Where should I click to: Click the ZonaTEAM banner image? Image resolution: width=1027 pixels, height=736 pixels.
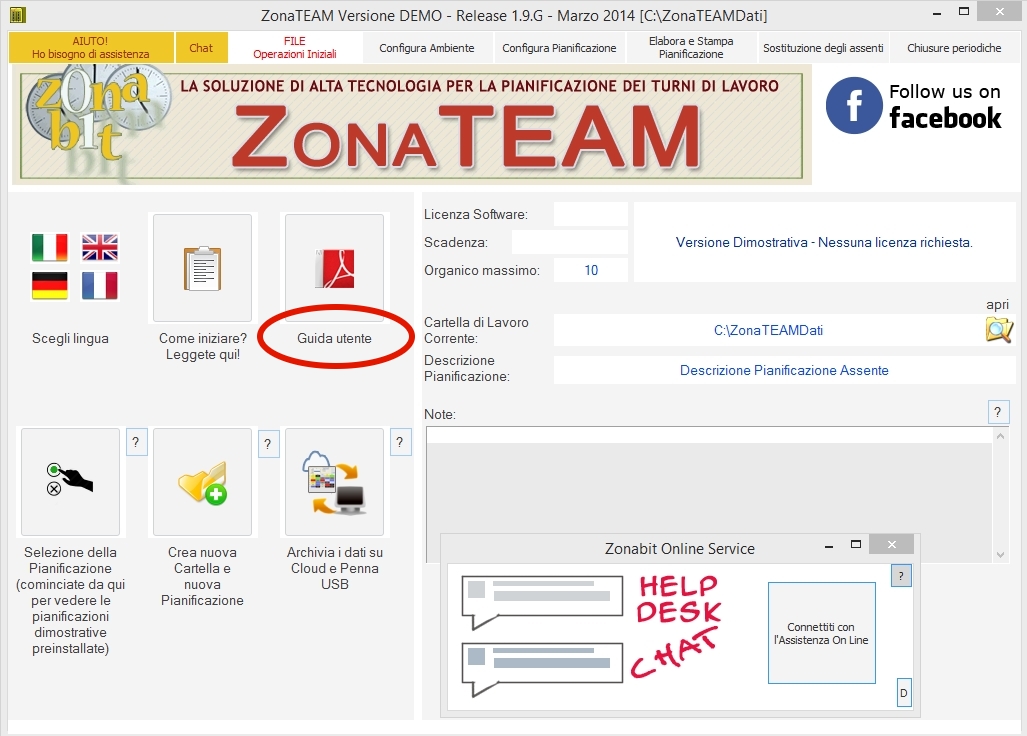click(411, 125)
